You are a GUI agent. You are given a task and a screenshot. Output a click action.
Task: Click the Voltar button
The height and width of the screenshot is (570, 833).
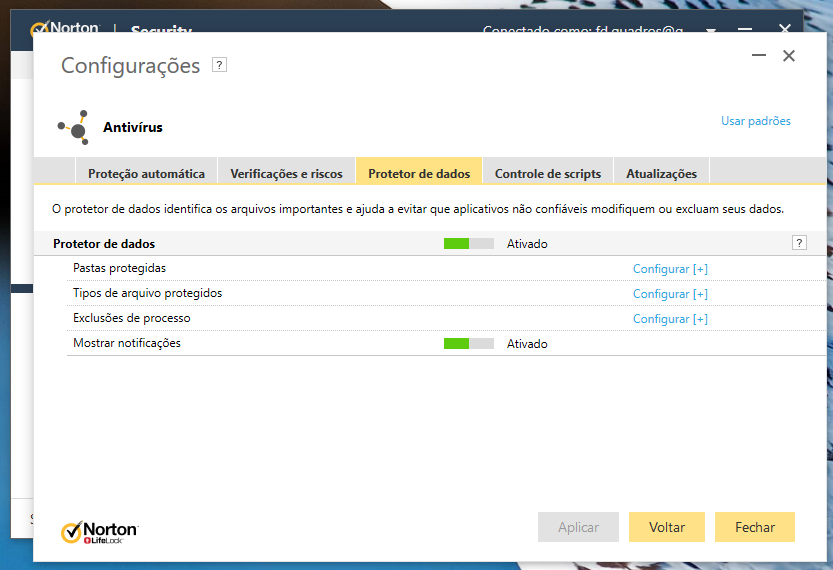667,527
